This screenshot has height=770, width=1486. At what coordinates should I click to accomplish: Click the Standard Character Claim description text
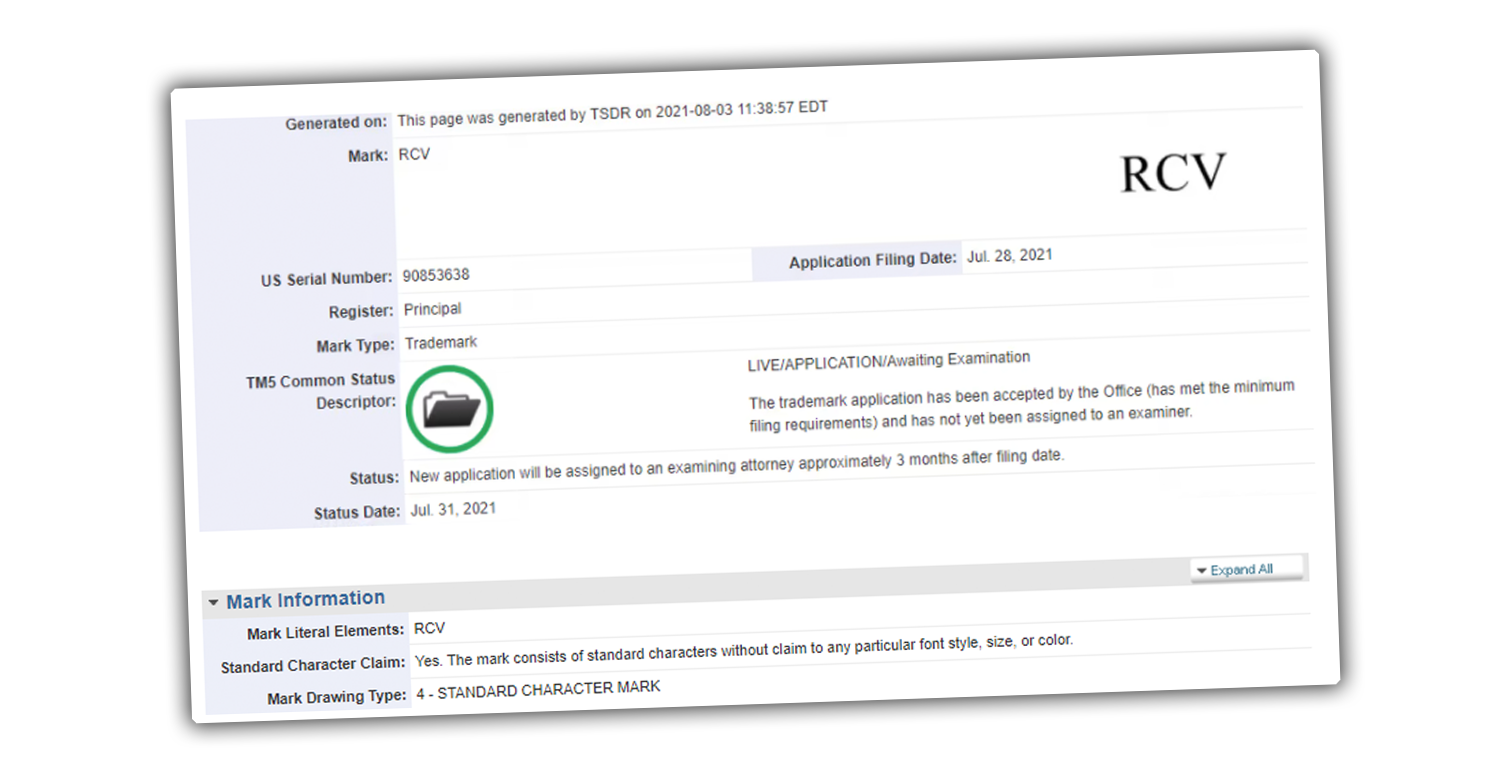[742, 651]
